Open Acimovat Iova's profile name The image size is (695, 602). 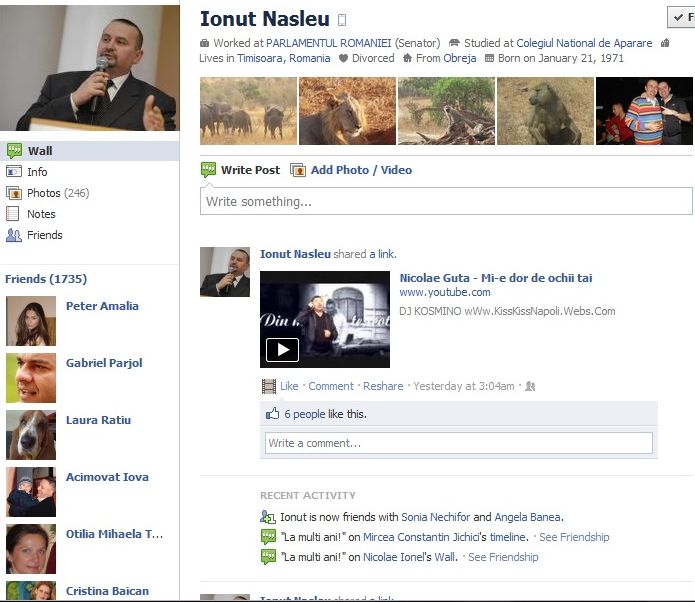(107, 477)
